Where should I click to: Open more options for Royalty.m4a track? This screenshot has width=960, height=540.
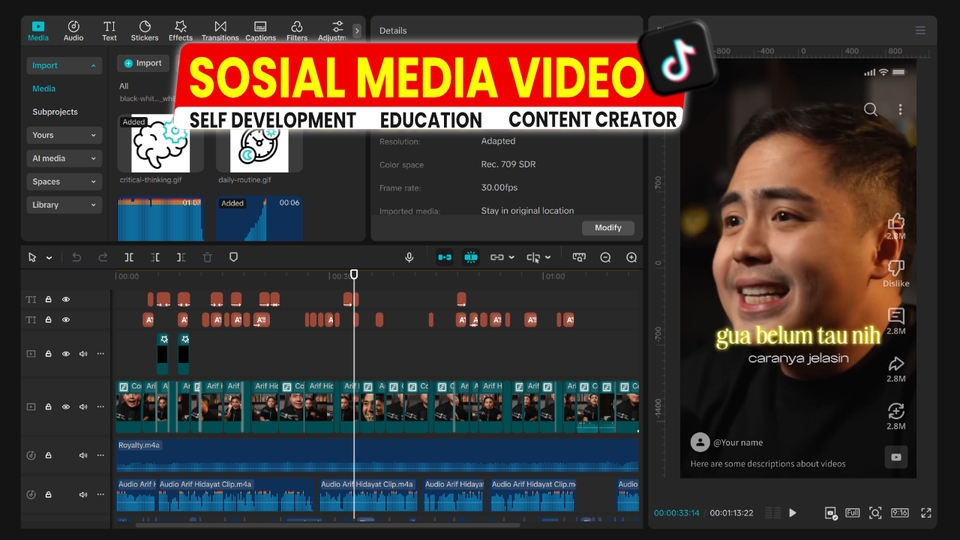(x=100, y=456)
